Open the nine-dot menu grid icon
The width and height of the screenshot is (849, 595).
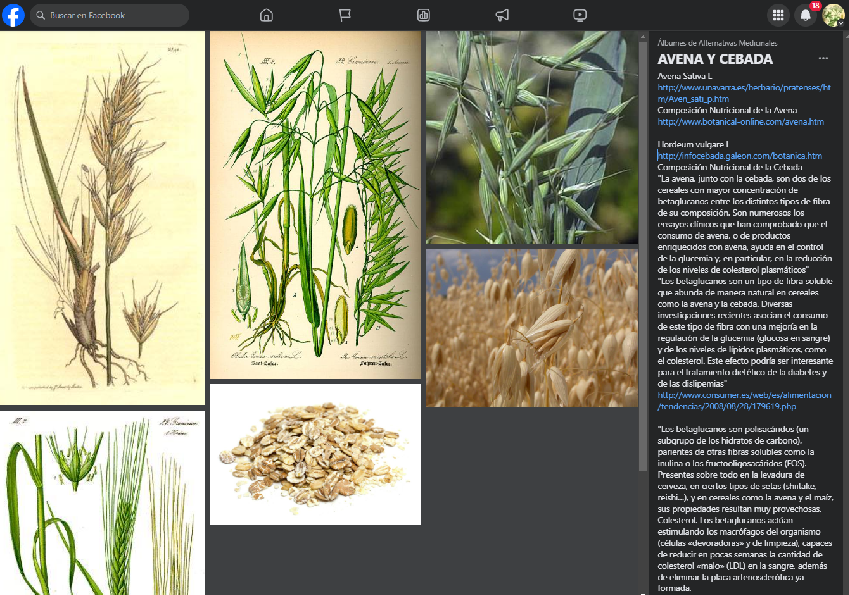[x=778, y=15]
